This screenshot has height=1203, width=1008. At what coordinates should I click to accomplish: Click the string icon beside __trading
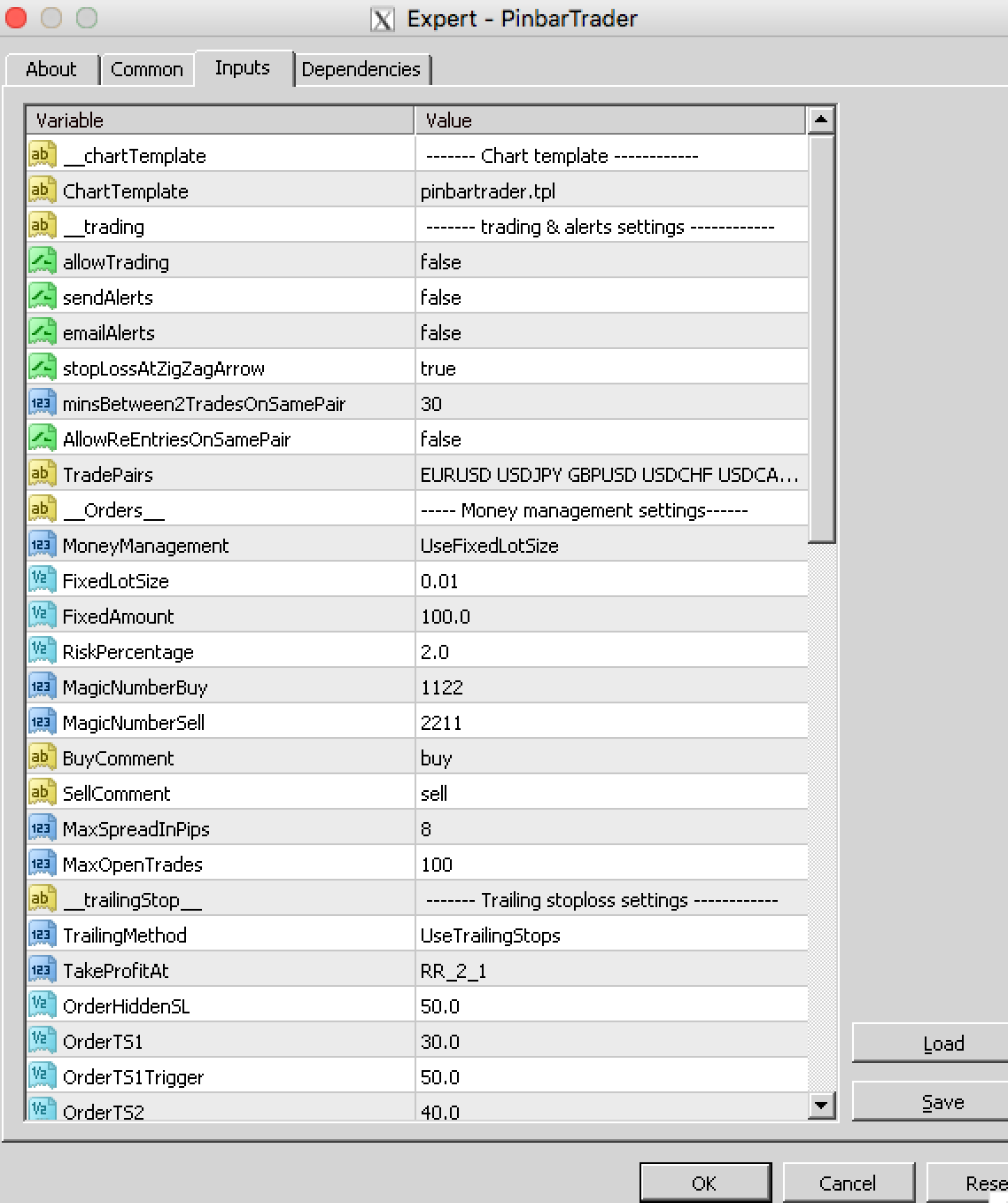coord(43,226)
